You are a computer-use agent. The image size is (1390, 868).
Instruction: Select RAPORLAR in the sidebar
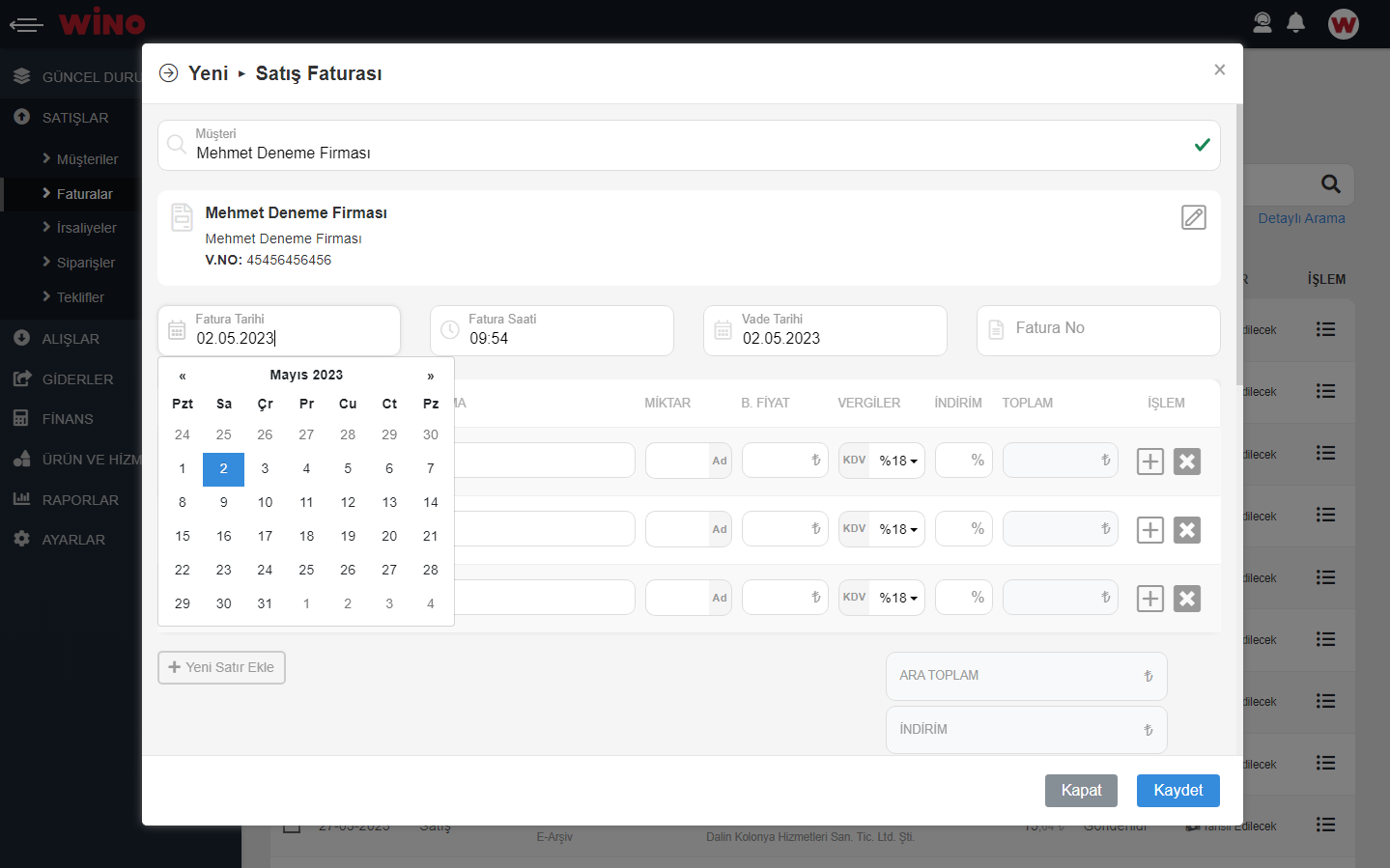[80, 500]
